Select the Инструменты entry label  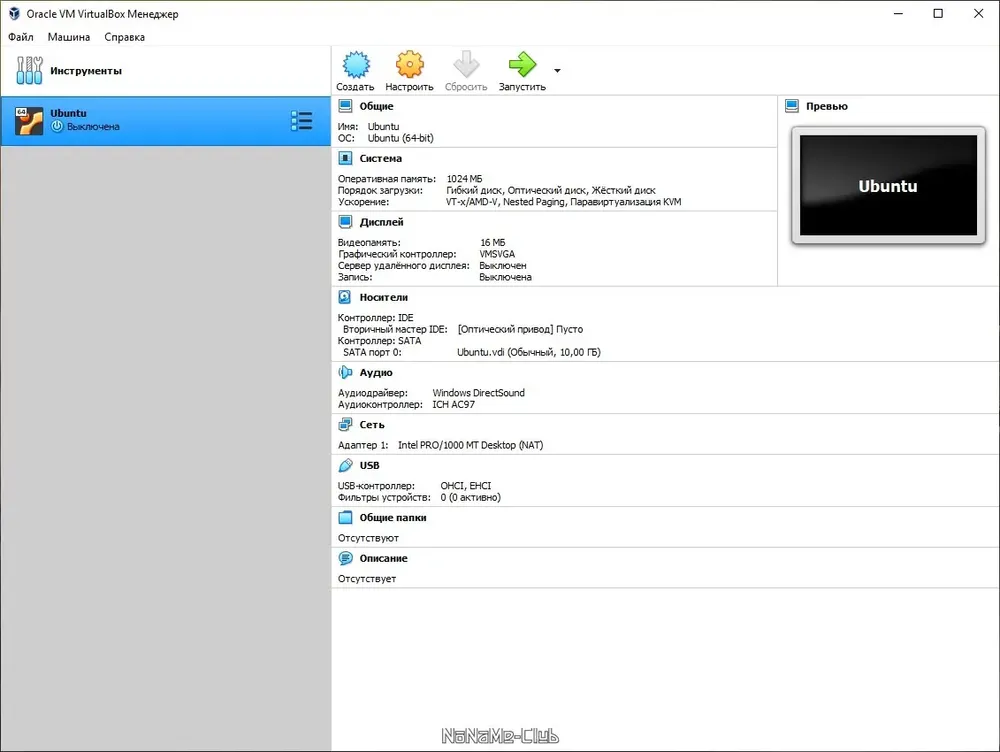click(x=86, y=71)
